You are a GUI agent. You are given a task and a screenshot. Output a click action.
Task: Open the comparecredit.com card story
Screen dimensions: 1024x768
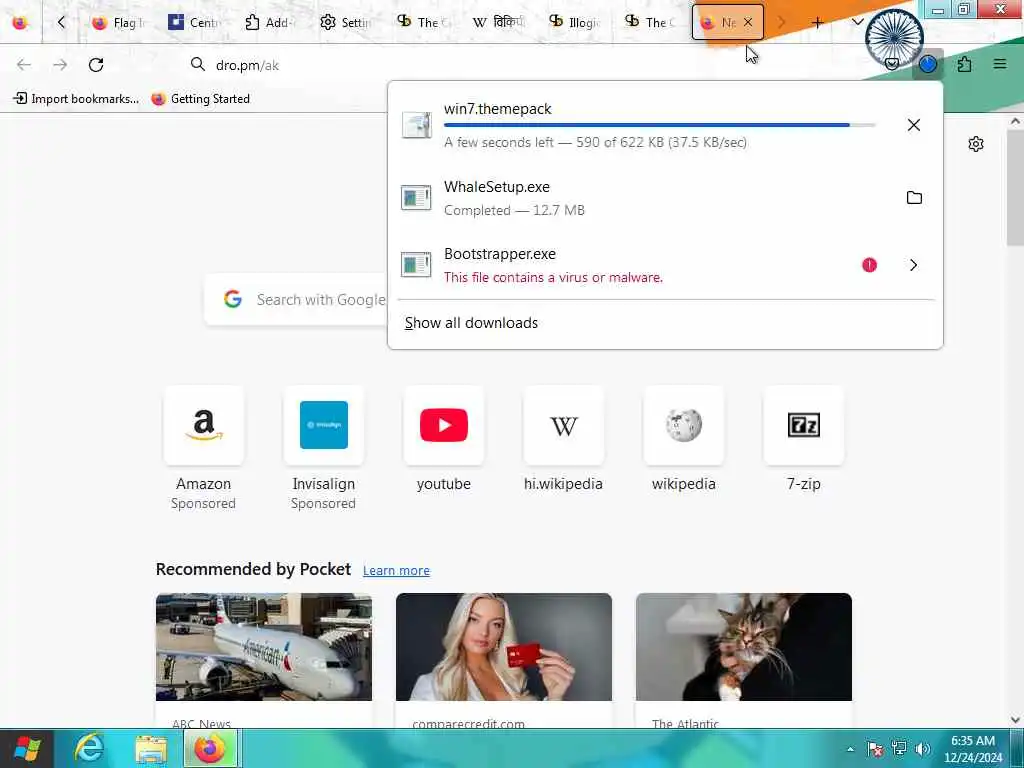coord(504,660)
